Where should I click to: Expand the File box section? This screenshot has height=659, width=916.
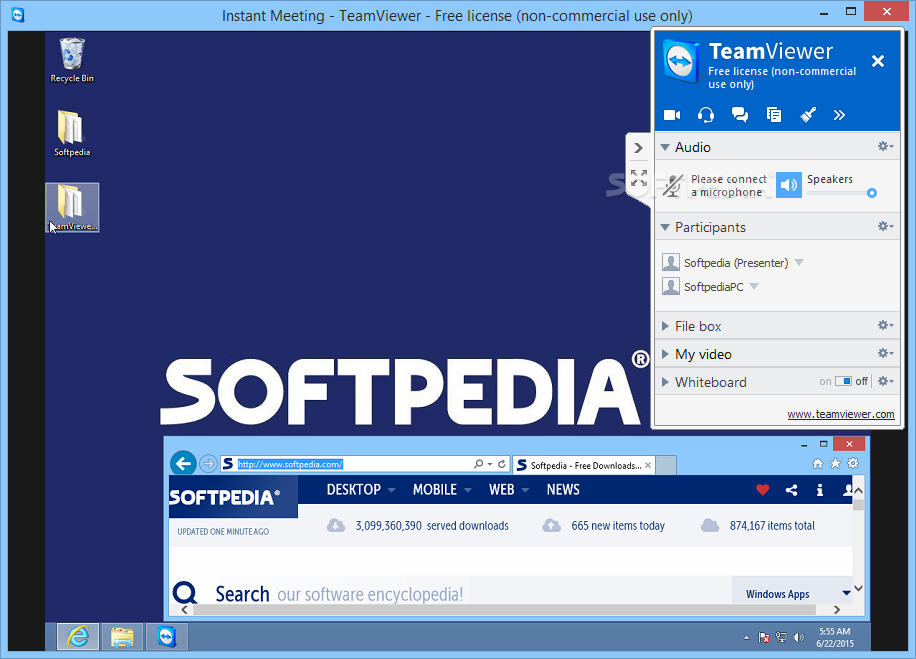[665, 326]
